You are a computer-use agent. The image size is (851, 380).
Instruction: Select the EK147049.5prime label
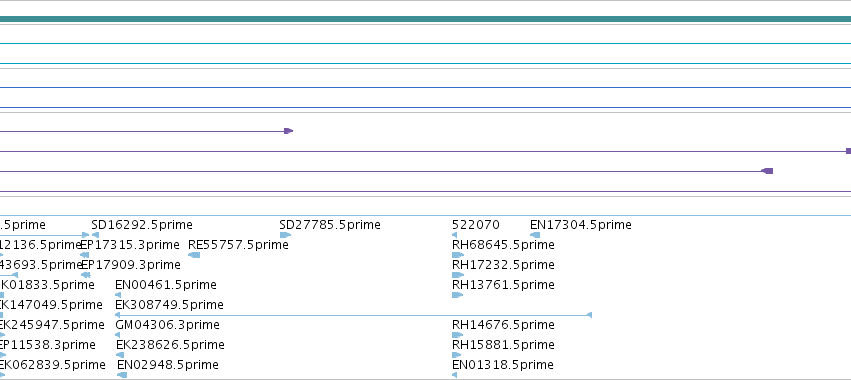(x=50, y=305)
